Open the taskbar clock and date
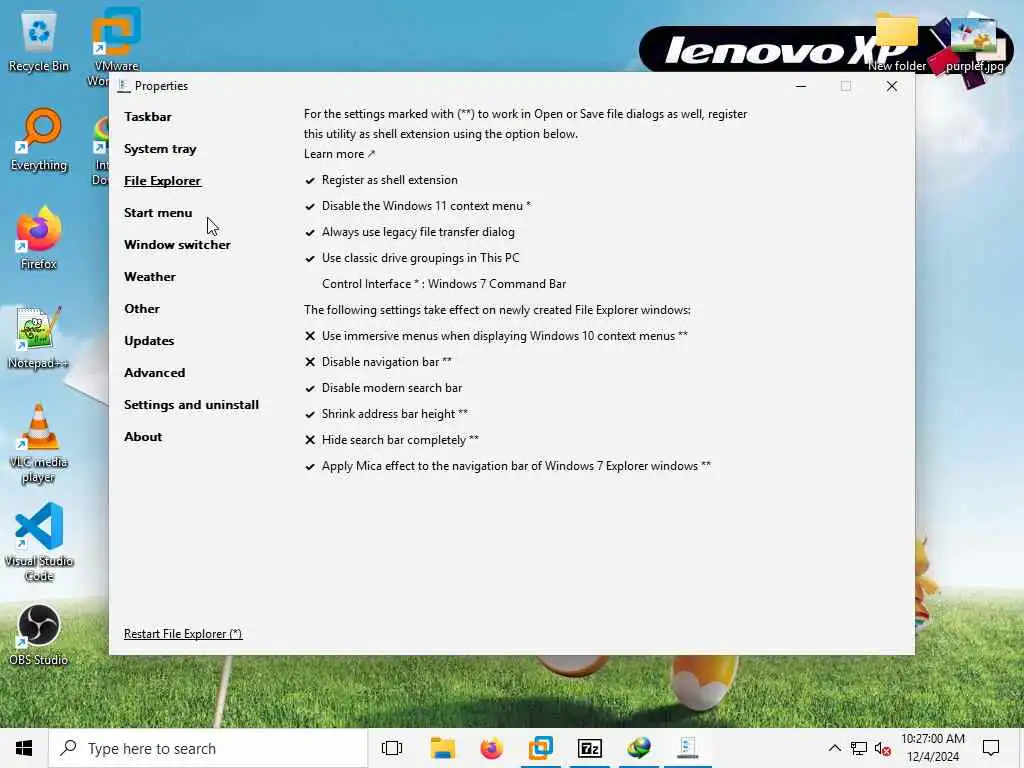1024x768 pixels. point(933,748)
